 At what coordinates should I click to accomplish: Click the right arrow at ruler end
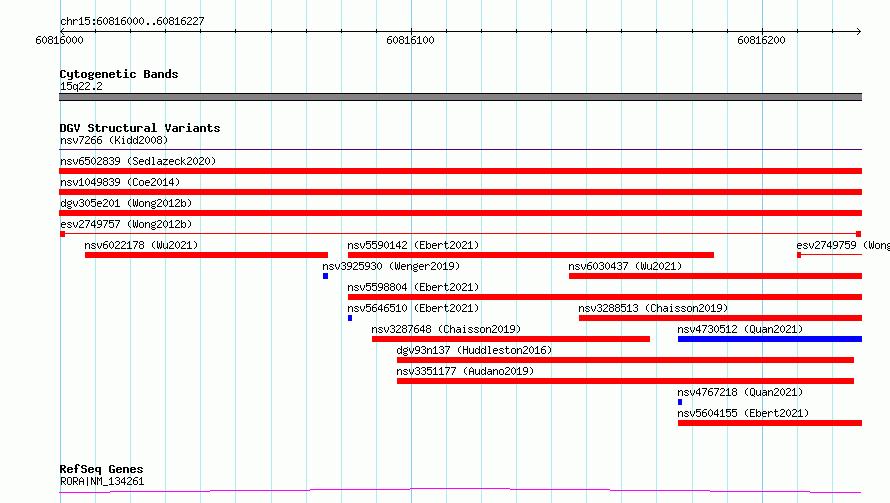[x=858, y=31]
